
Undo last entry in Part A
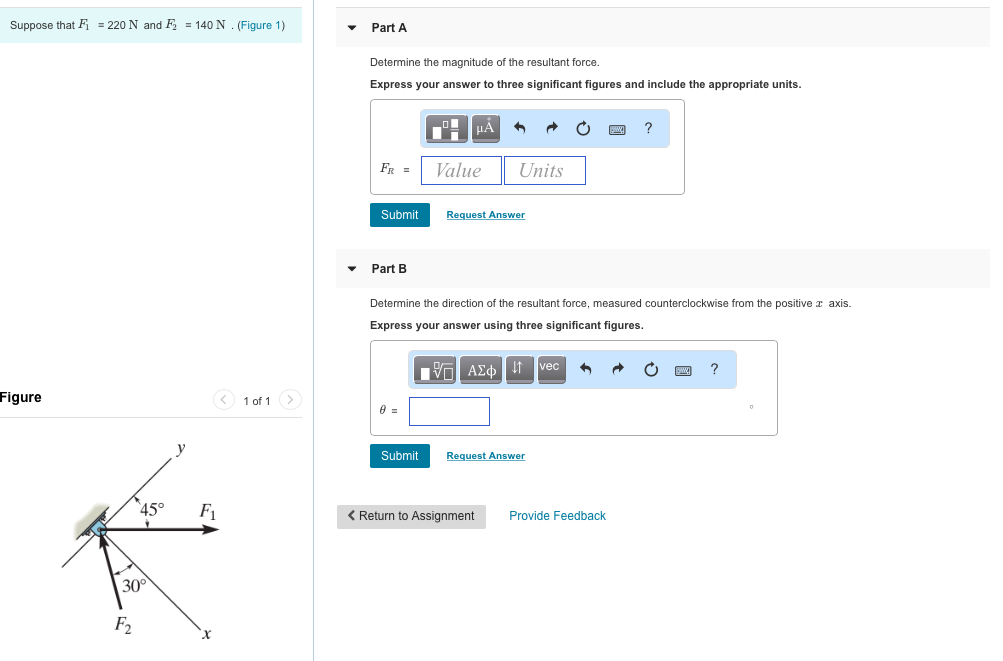(520, 129)
